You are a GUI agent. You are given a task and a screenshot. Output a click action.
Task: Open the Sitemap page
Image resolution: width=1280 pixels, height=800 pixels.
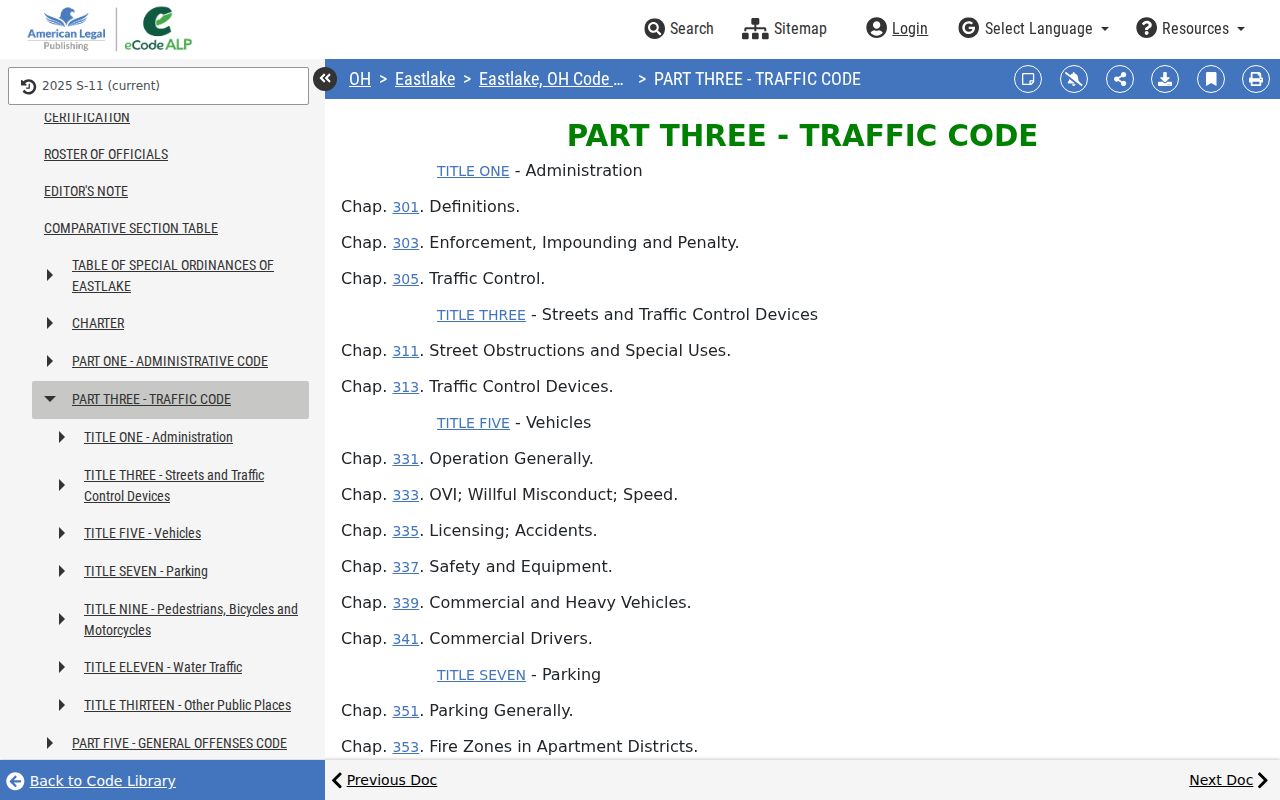tap(784, 28)
